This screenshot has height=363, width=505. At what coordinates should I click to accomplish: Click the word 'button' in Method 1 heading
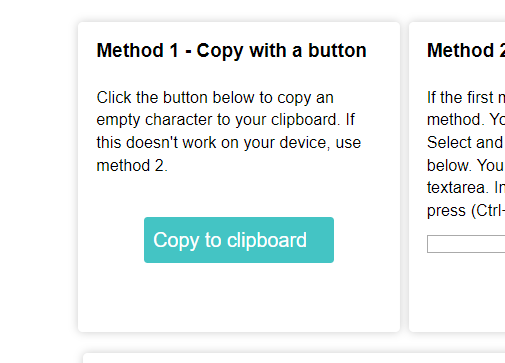click(337, 50)
